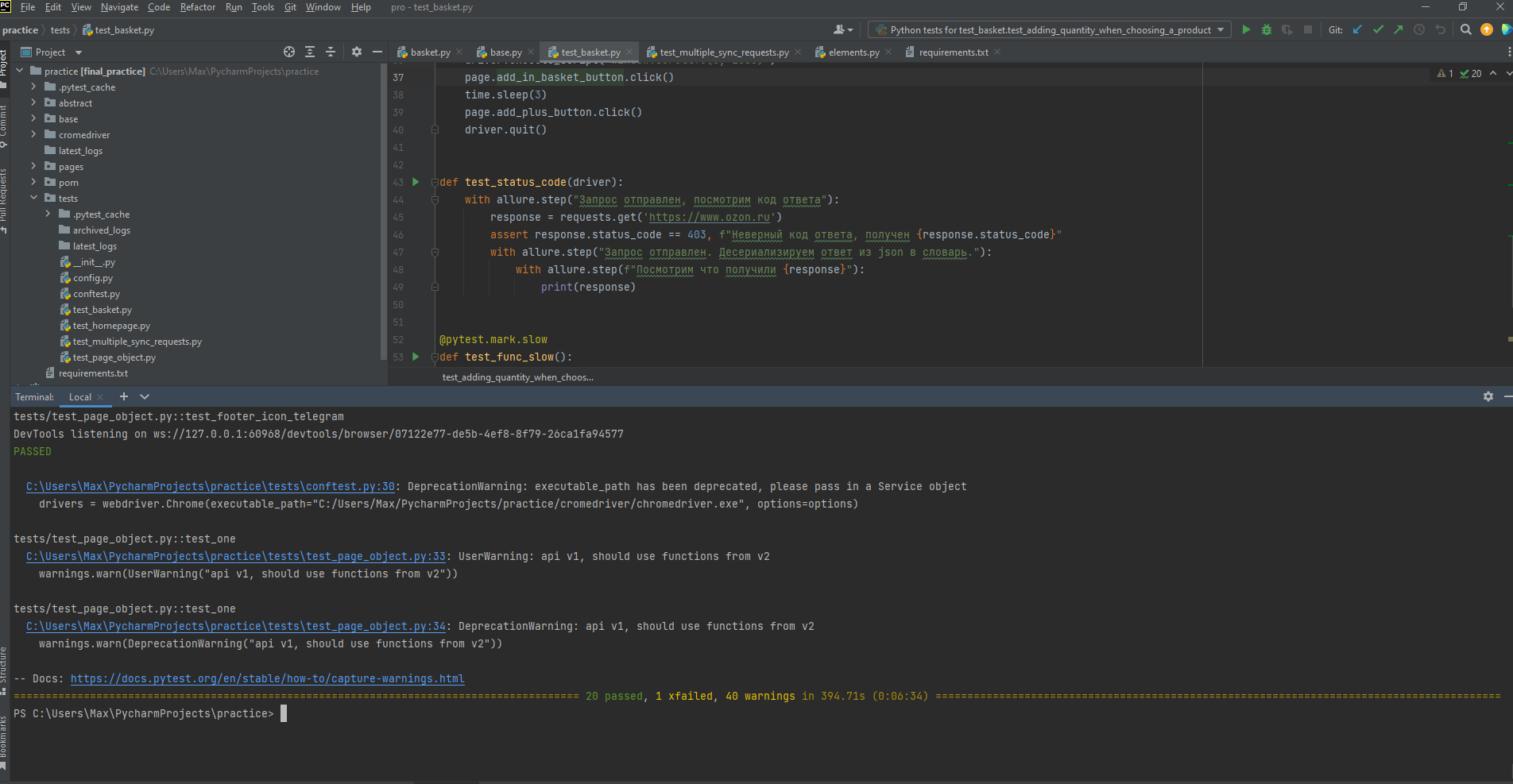Screen dimensions: 1513x784
Task: Open test_page_object.py:34 terminal link
Action: [x=236, y=626]
